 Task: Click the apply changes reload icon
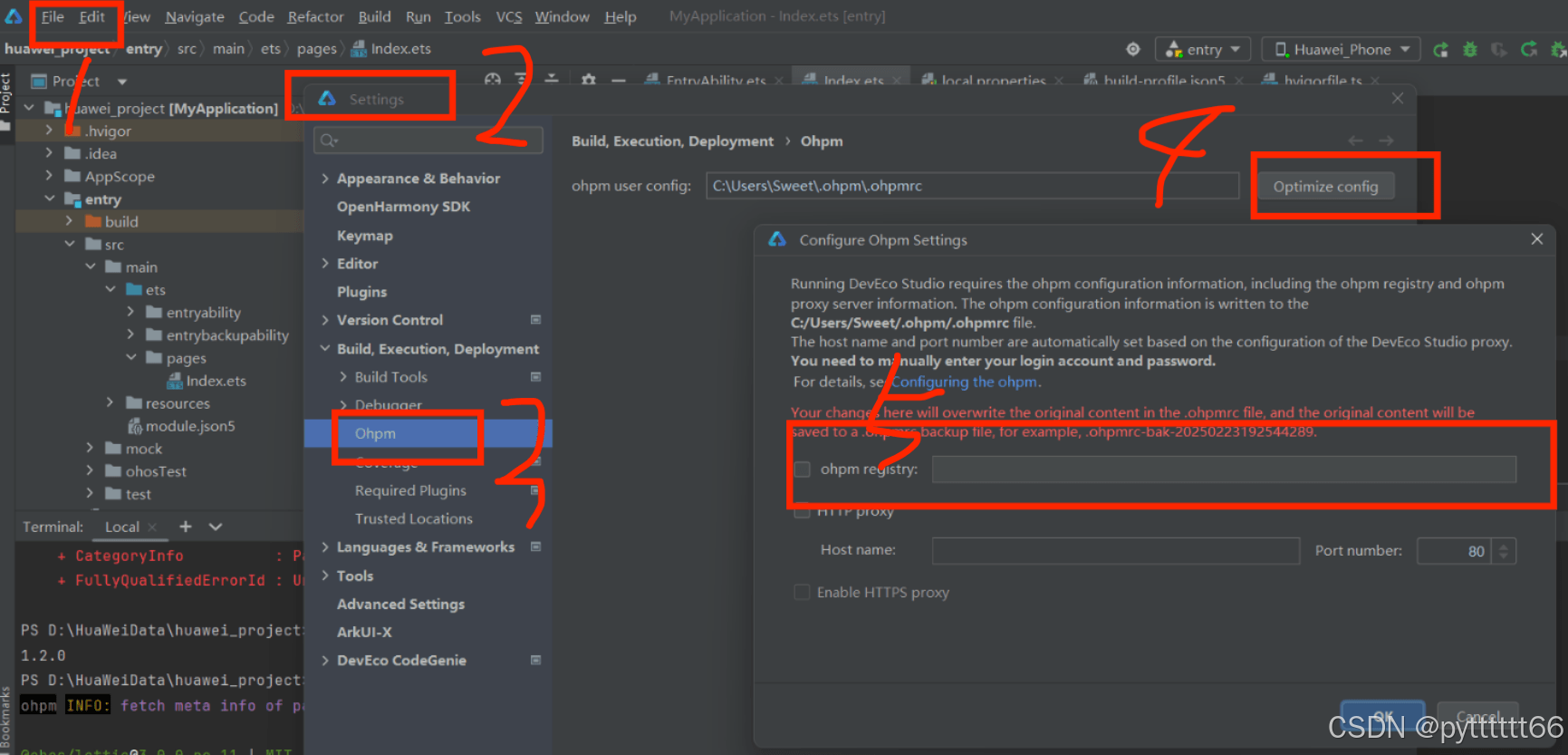(x=1529, y=49)
